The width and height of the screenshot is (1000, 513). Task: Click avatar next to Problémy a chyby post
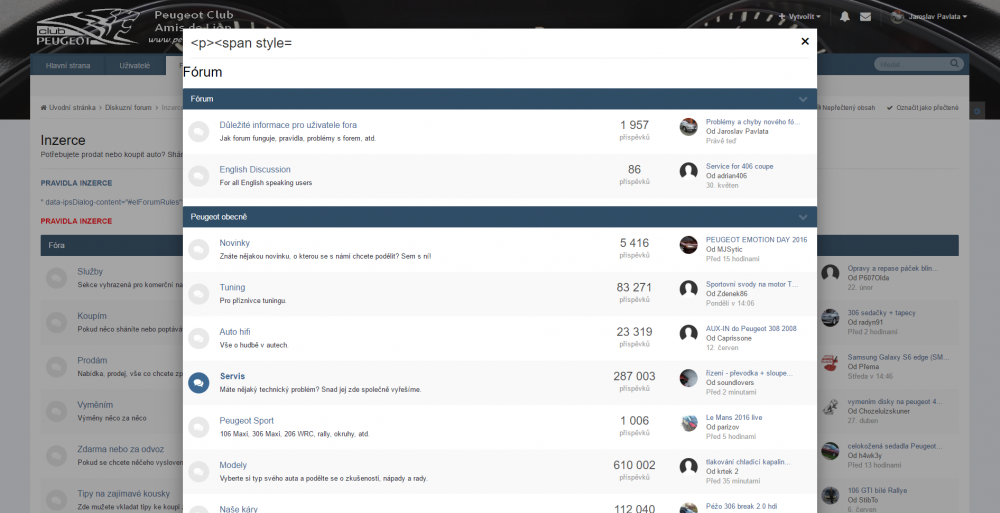click(688, 126)
